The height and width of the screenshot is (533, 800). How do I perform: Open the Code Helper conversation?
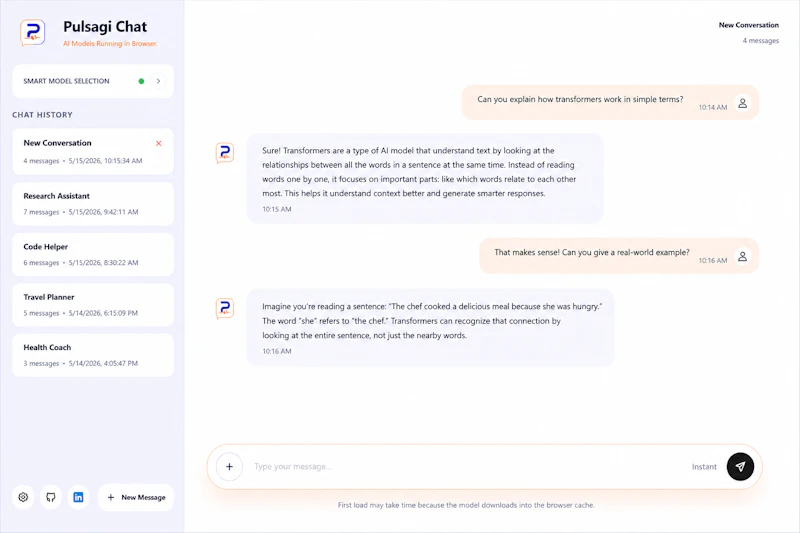[x=93, y=254]
